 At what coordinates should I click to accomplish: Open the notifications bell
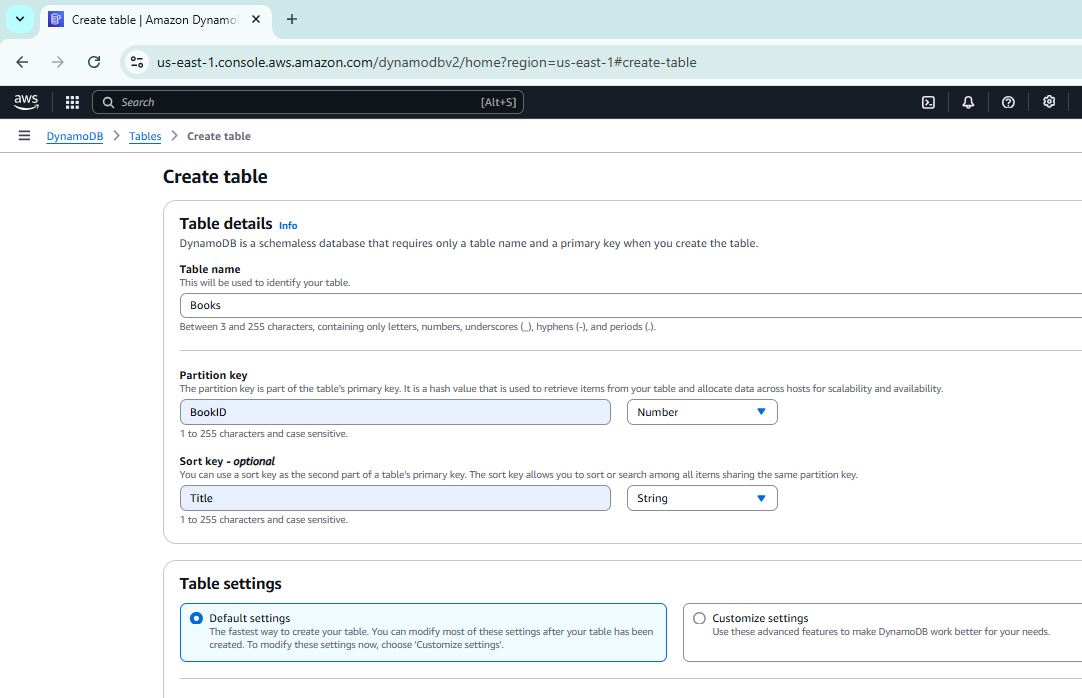968,102
